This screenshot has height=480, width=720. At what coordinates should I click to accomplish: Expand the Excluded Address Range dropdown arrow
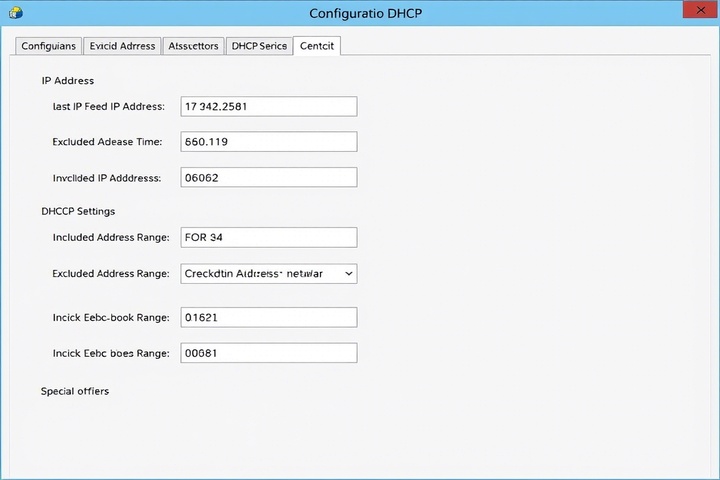[x=347, y=273]
